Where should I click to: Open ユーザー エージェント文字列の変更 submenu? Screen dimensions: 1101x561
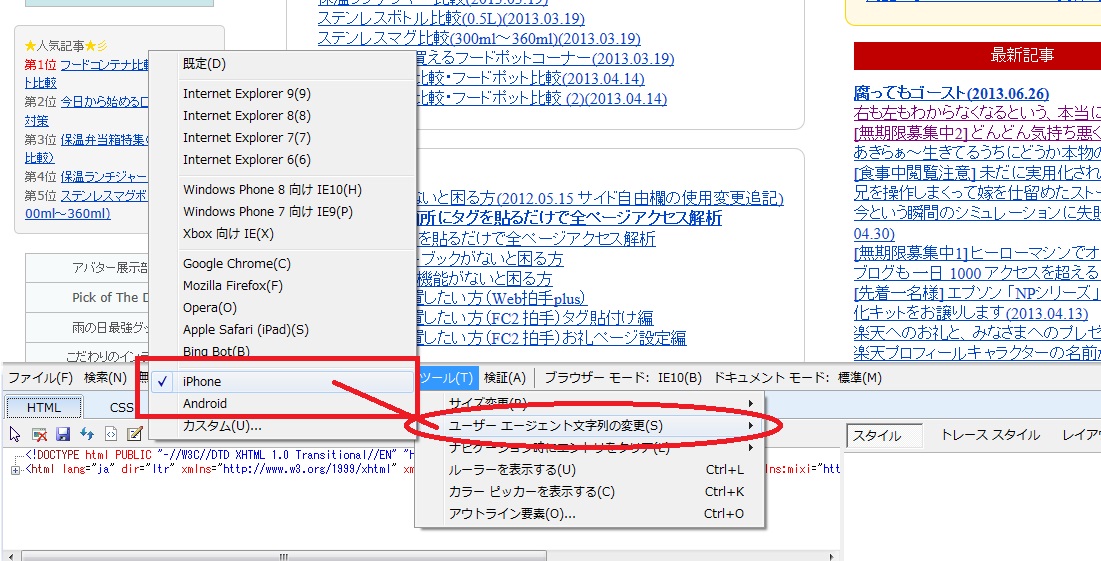(x=556, y=425)
